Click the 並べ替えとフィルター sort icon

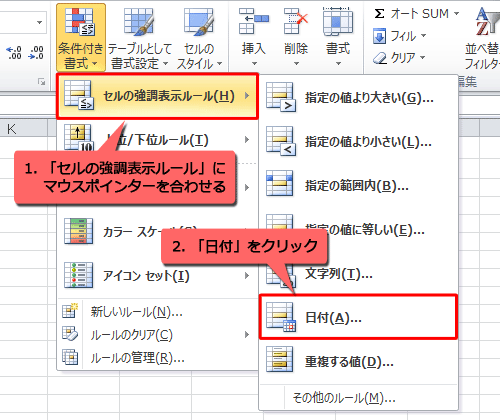coord(487,21)
